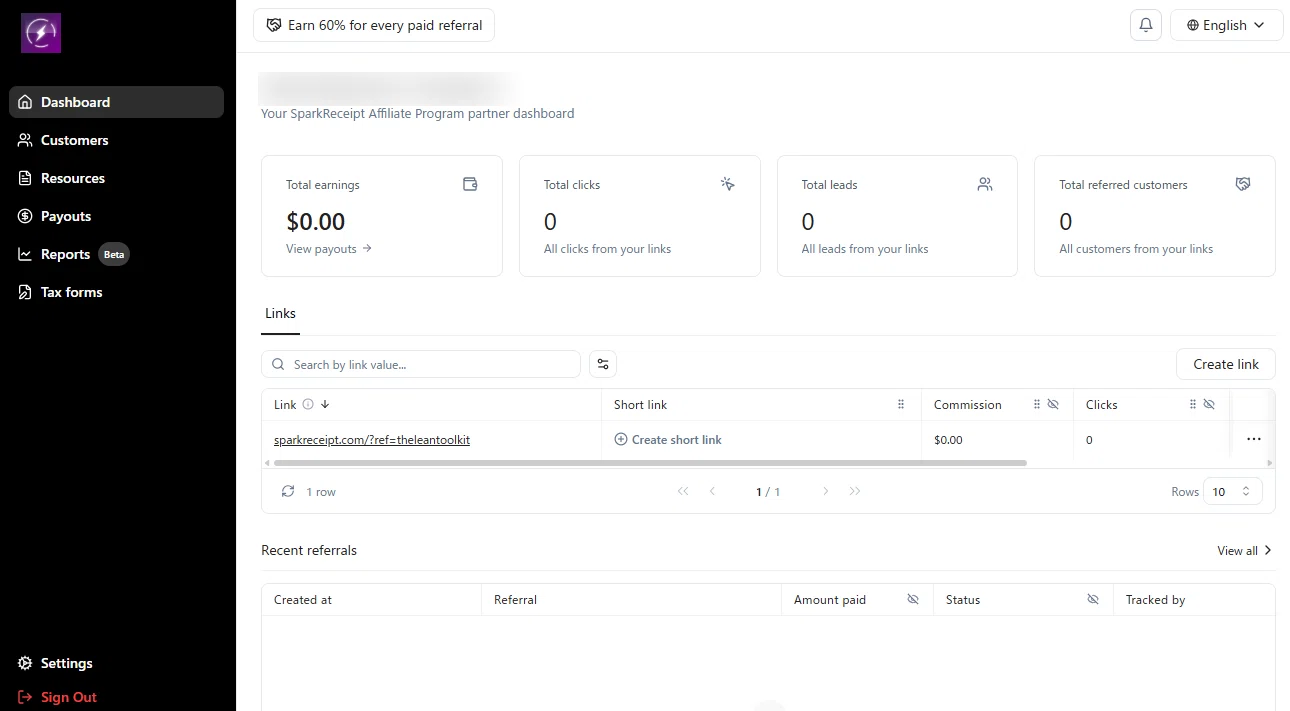Click Create short link

click(x=668, y=439)
